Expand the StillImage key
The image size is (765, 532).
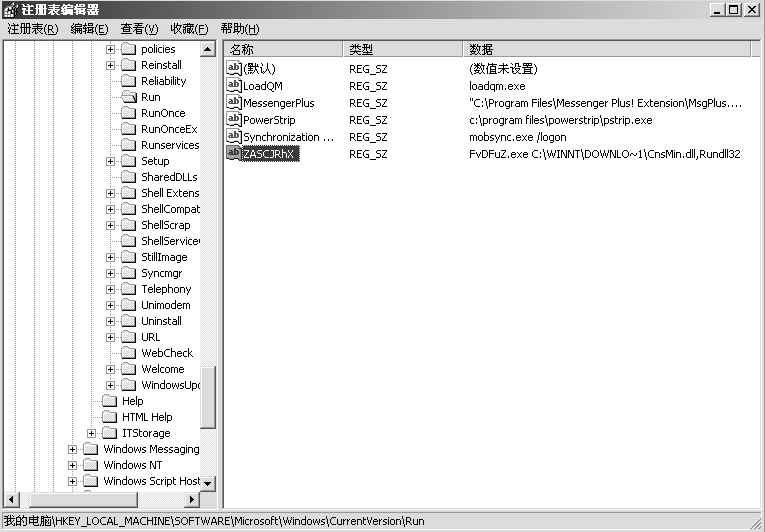[110, 258]
